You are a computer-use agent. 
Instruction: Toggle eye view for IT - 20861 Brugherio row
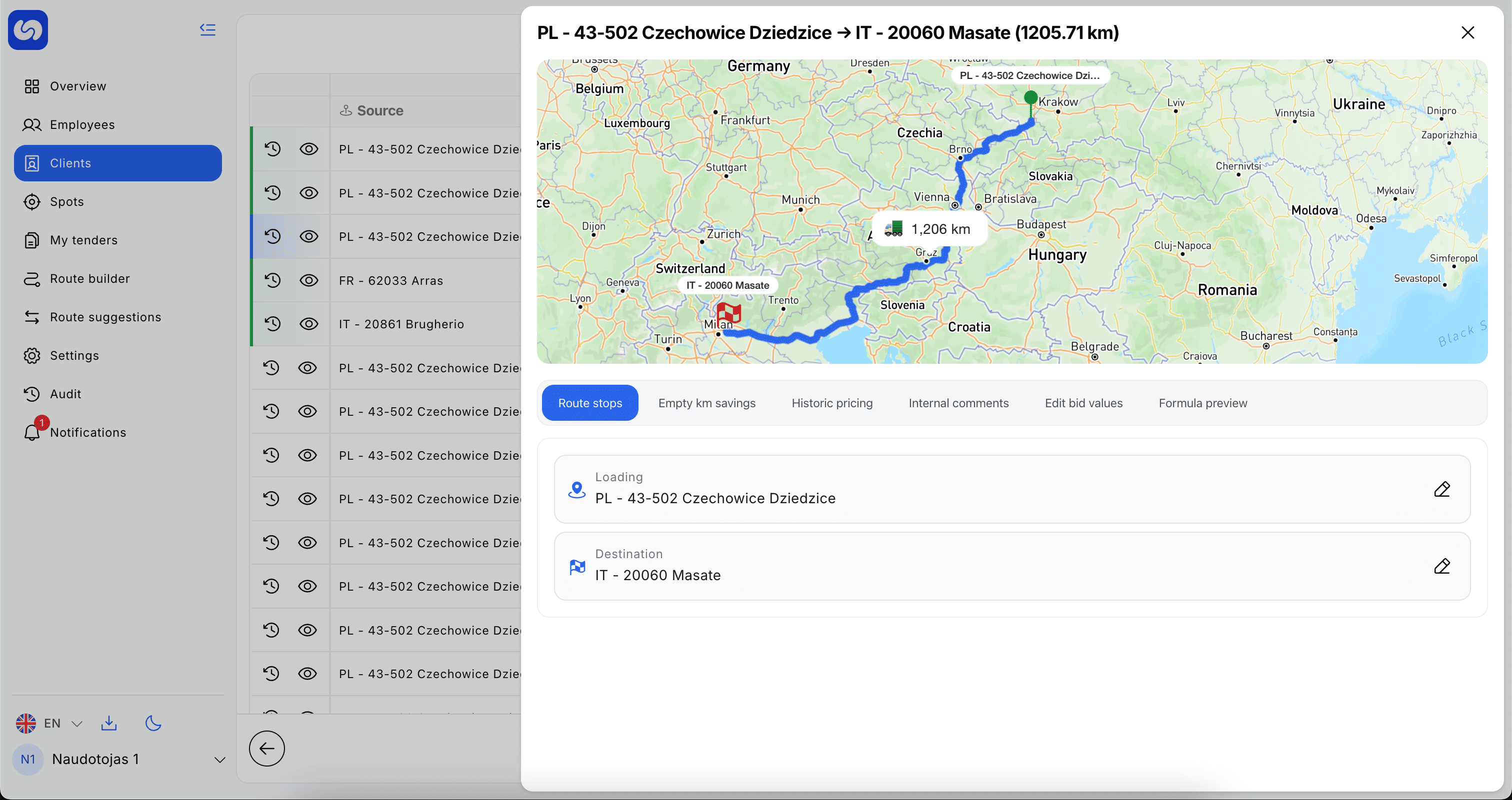pos(308,324)
